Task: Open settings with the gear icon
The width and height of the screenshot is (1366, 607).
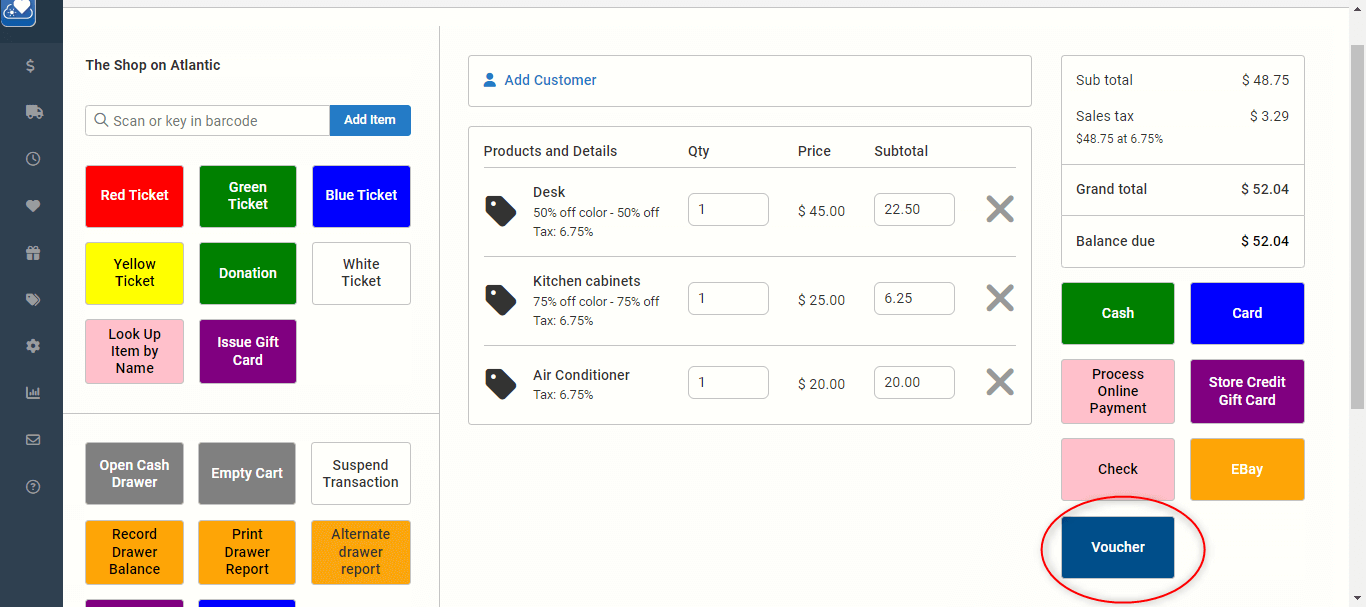Action: click(x=32, y=346)
